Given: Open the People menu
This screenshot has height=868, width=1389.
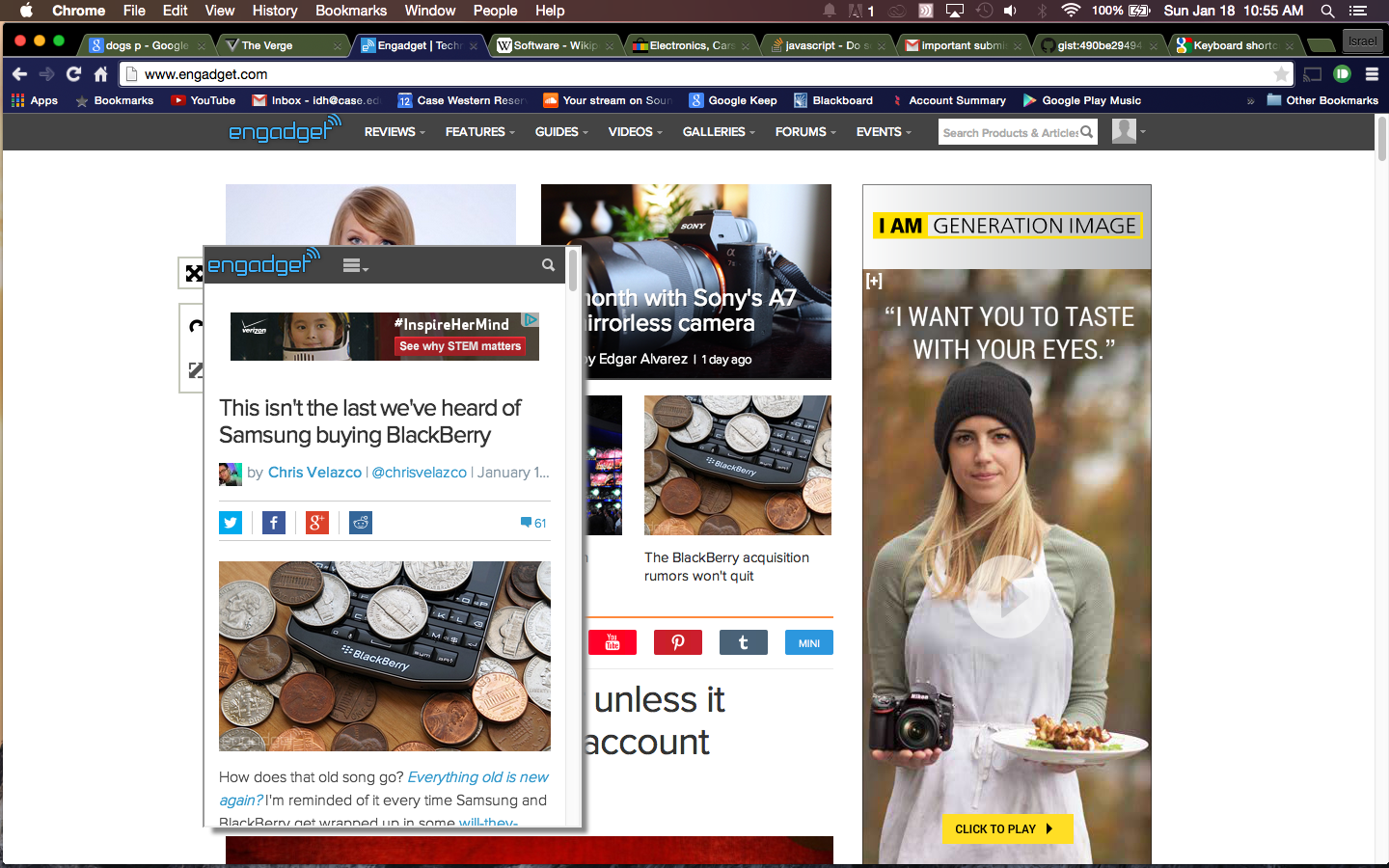Looking at the screenshot, I should 496,11.
